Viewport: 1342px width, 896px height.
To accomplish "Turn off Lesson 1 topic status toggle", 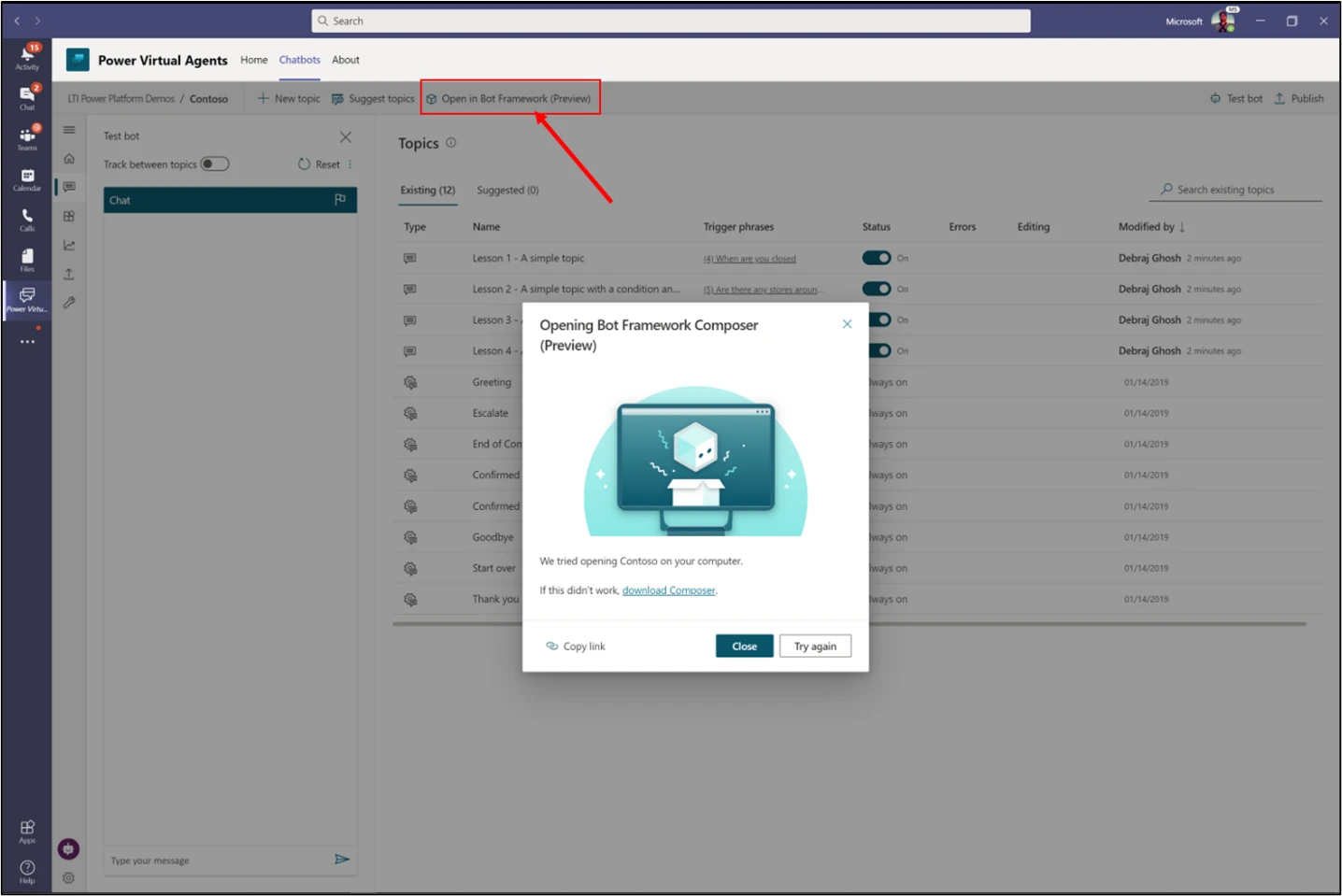I will pos(876,259).
